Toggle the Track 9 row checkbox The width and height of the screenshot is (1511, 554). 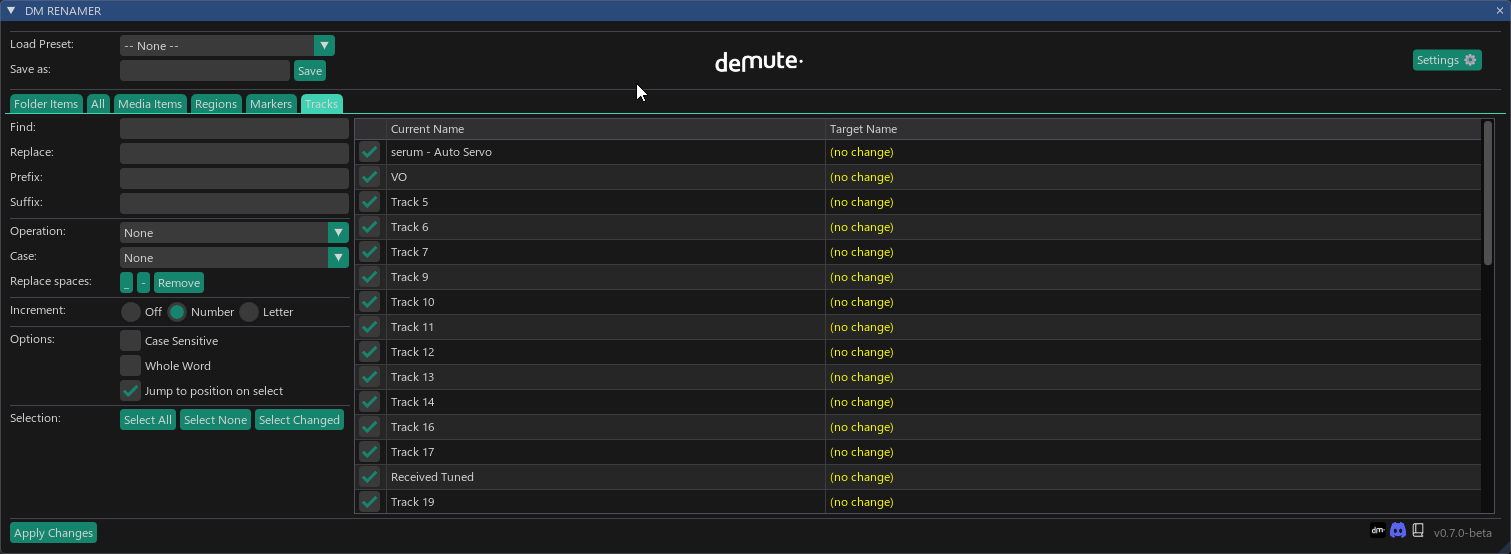[370, 277]
